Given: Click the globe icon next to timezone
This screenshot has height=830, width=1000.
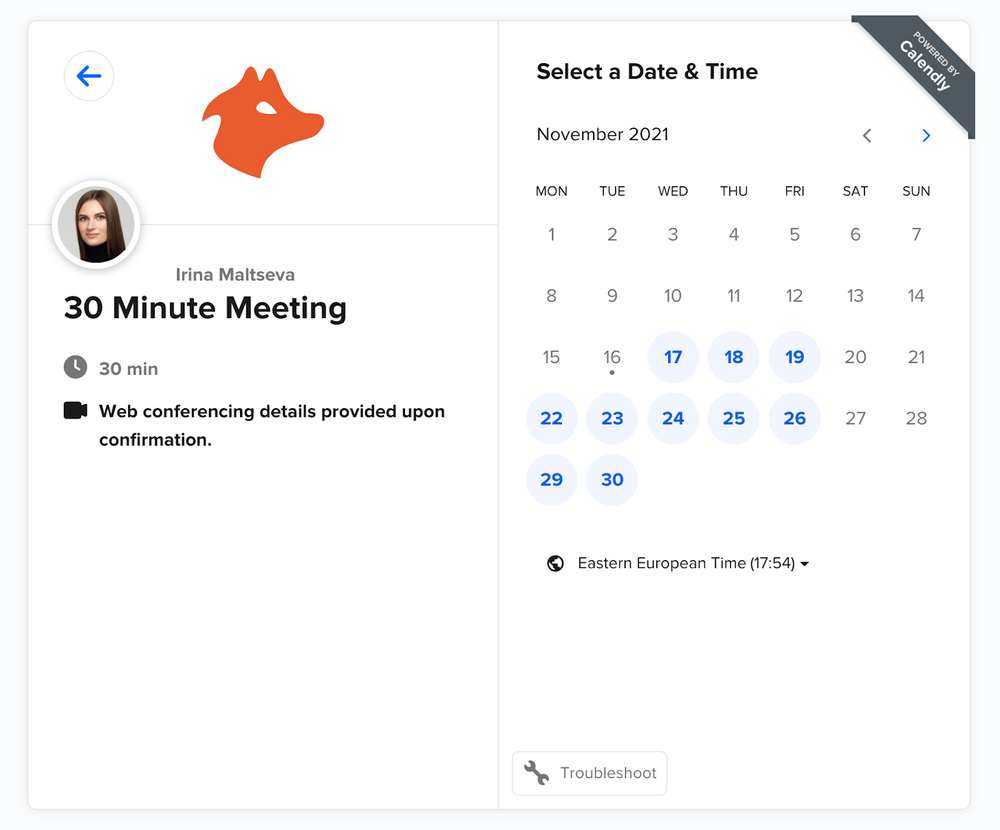Looking at the screenshot, I should pos(555,563).
